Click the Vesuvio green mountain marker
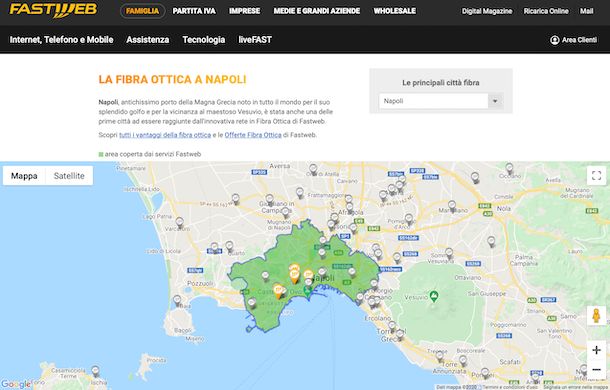This screenshot has width=610, height=390. [434, 296]
